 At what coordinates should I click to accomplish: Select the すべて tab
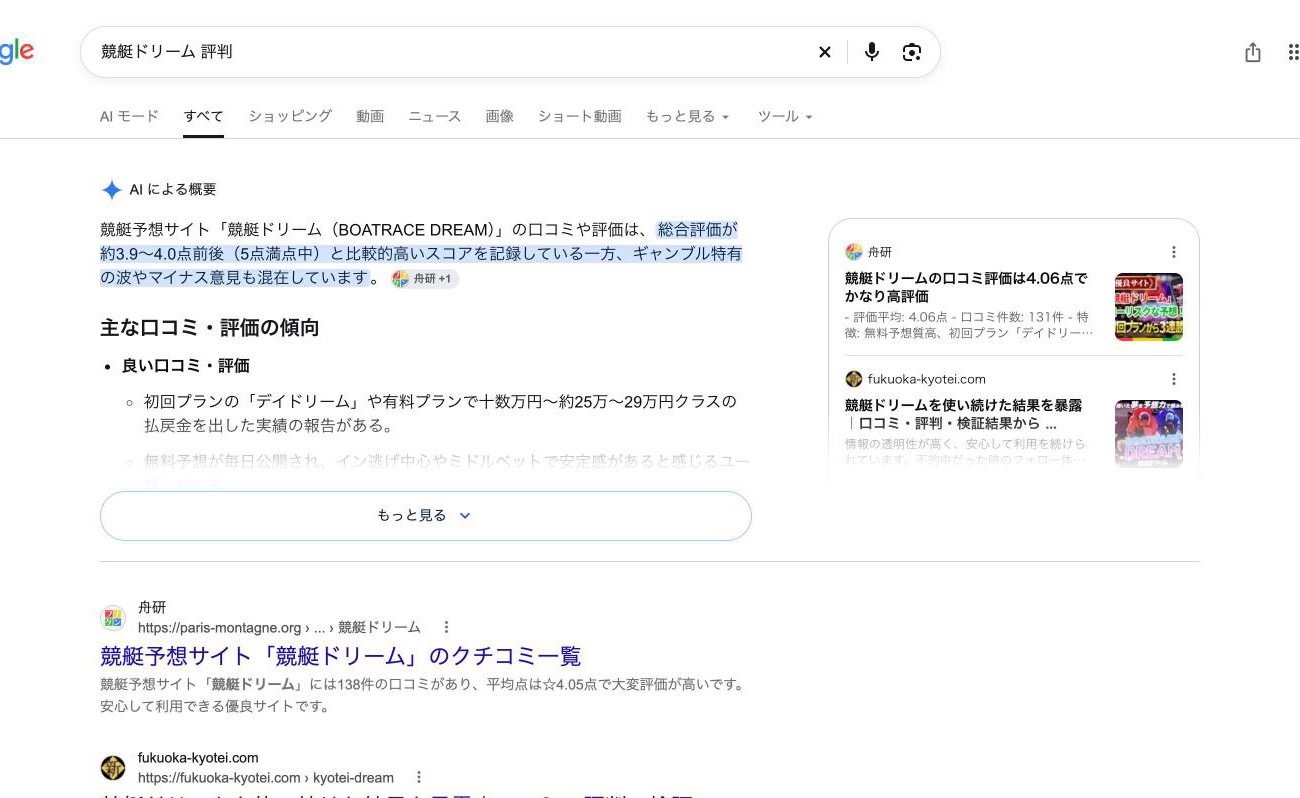tap(204, 116)
